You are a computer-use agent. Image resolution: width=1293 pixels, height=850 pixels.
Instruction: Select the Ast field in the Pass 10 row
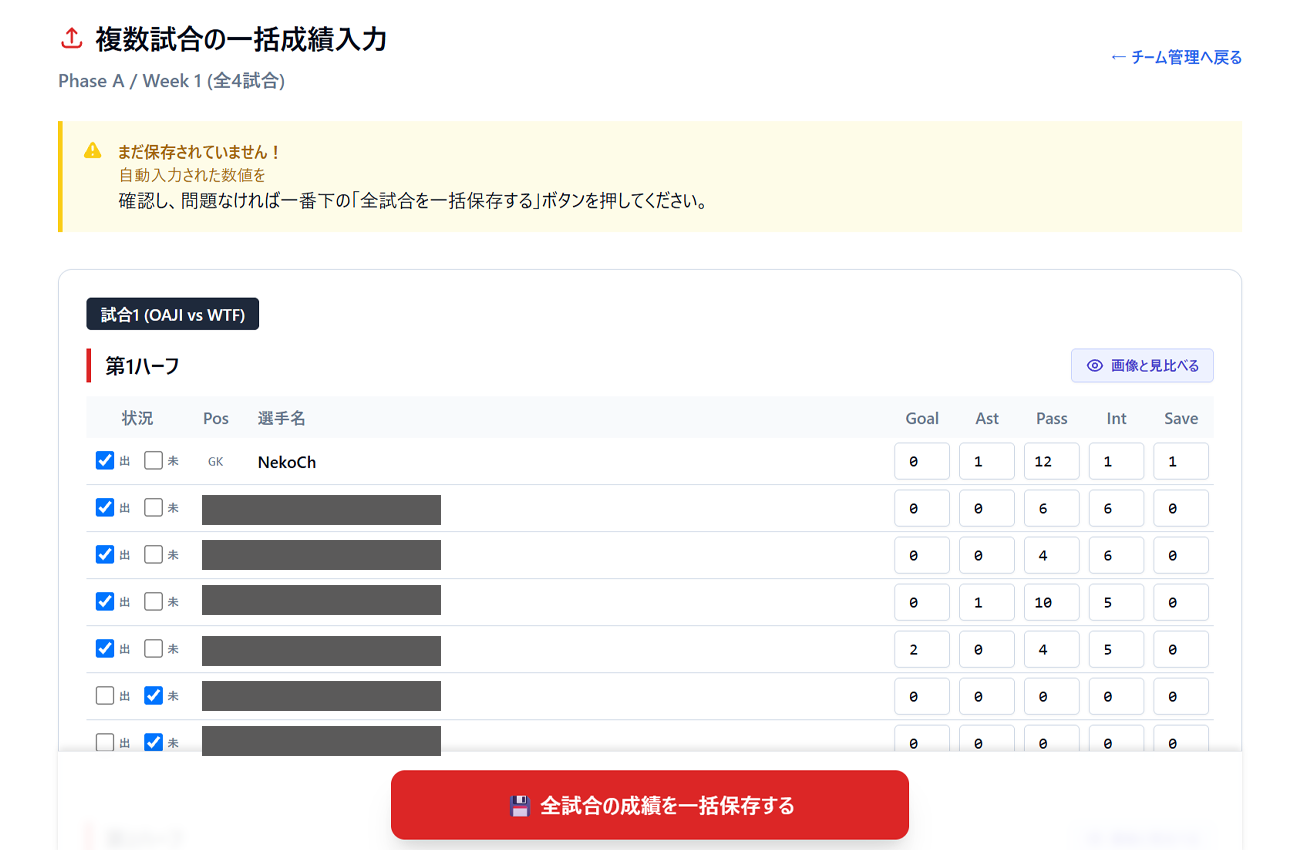tap(987, 602)
